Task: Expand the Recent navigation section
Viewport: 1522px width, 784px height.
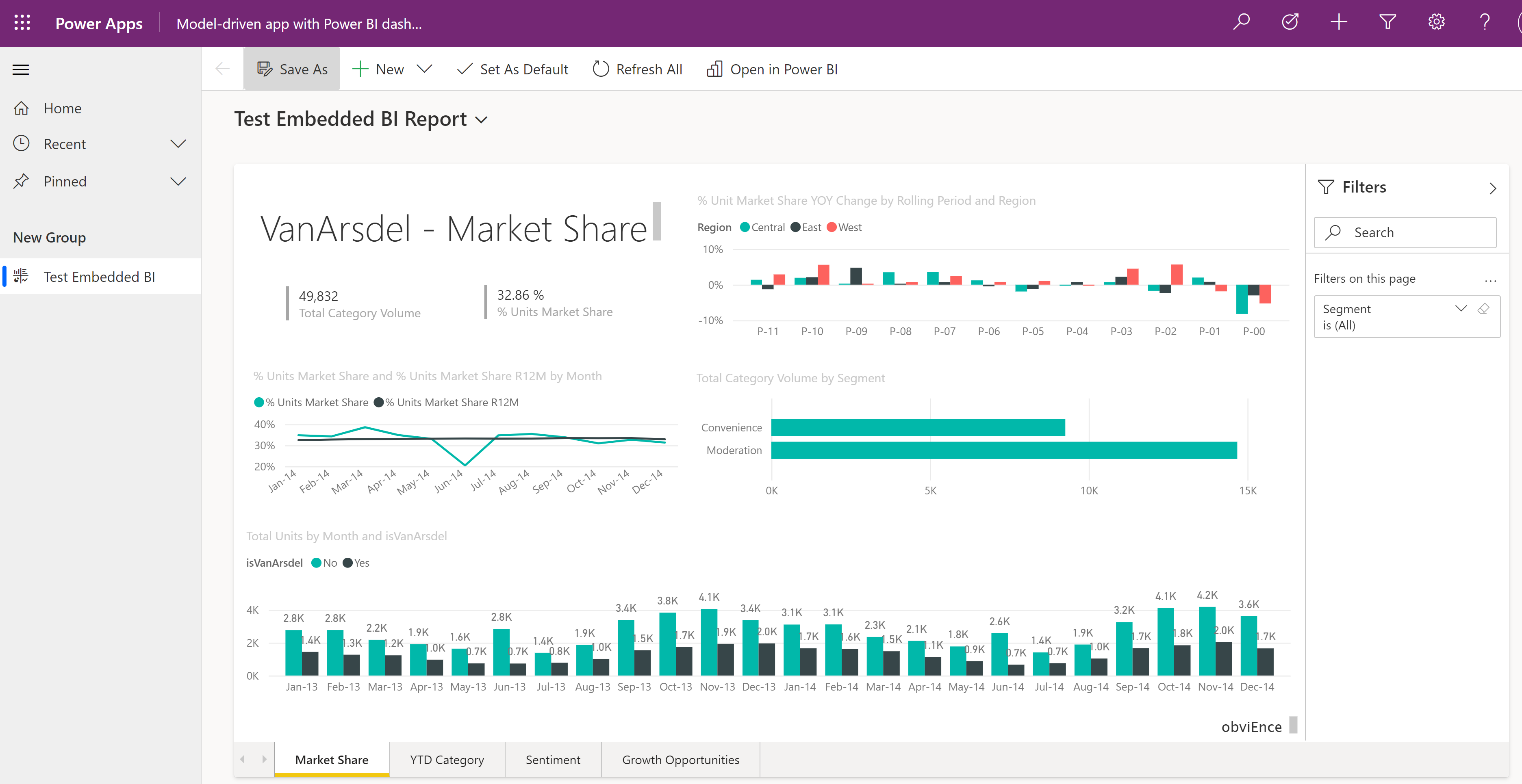Action: pos(178,143)
